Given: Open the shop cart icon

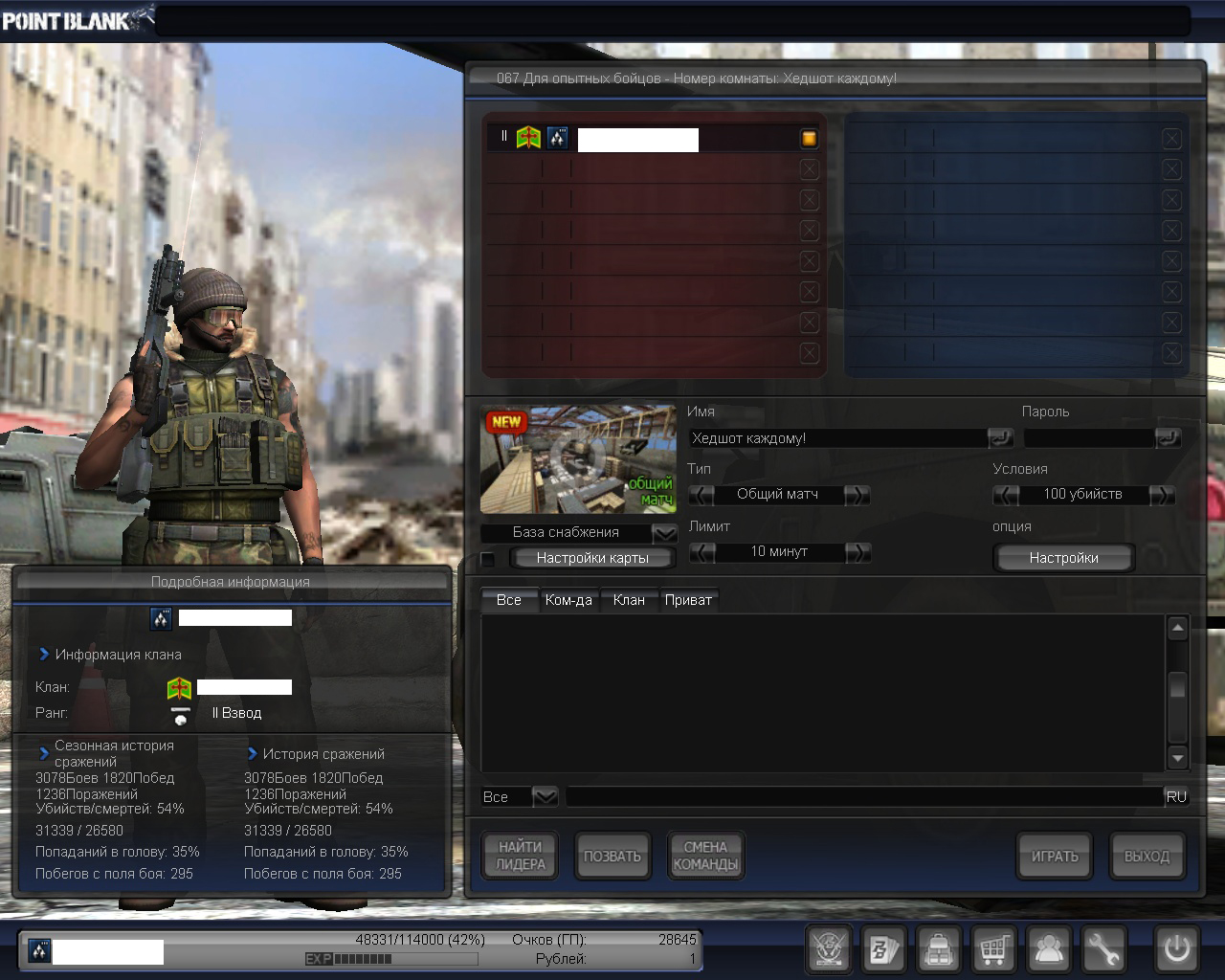Looking at the screenshot, I should pyautogui.click(x=993, y=949).
